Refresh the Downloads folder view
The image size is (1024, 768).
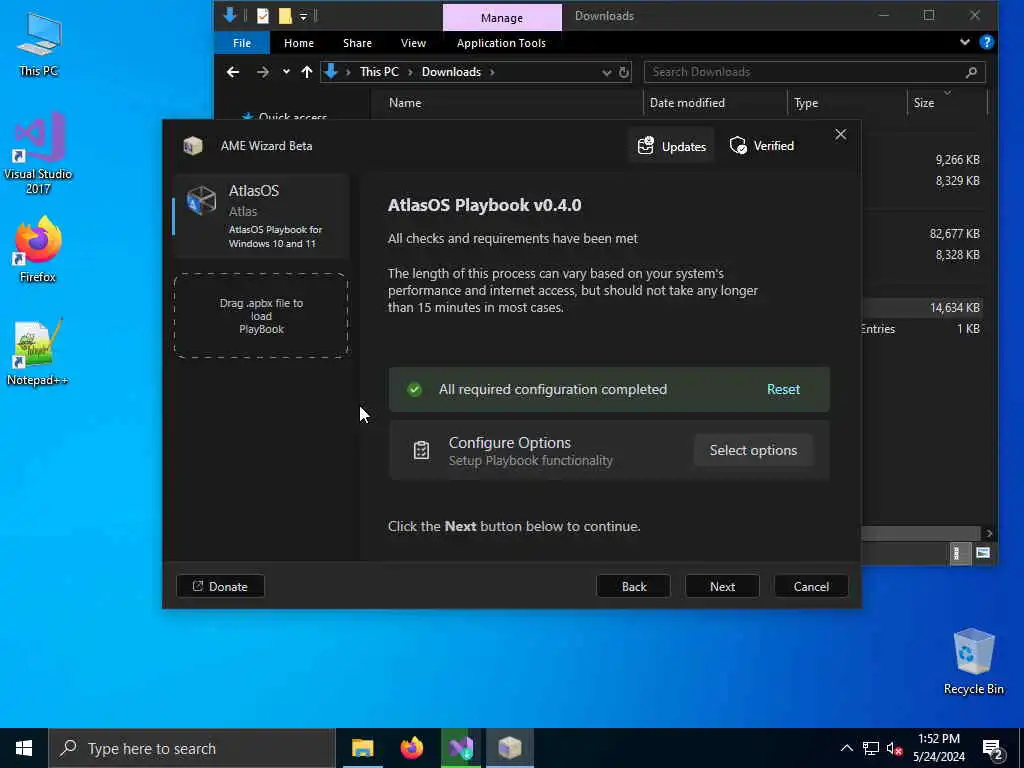[x=624, y=72]
